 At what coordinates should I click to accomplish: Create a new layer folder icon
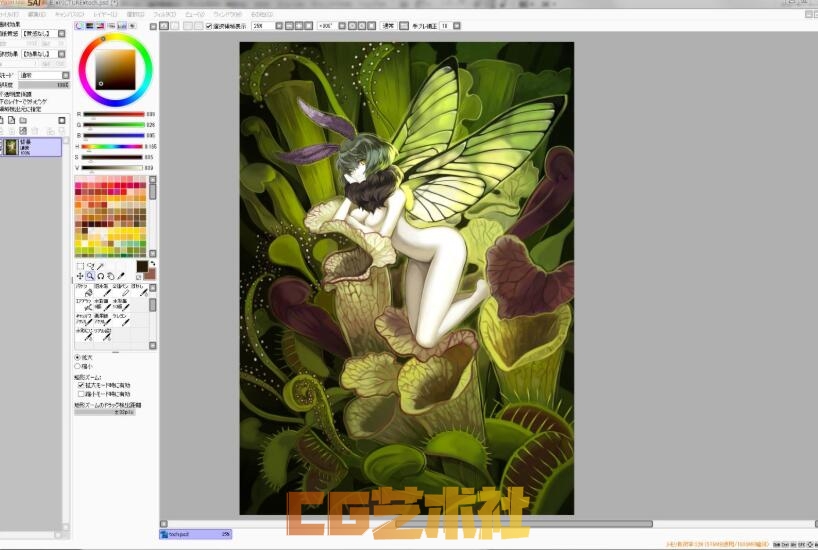tap(23, 121)
